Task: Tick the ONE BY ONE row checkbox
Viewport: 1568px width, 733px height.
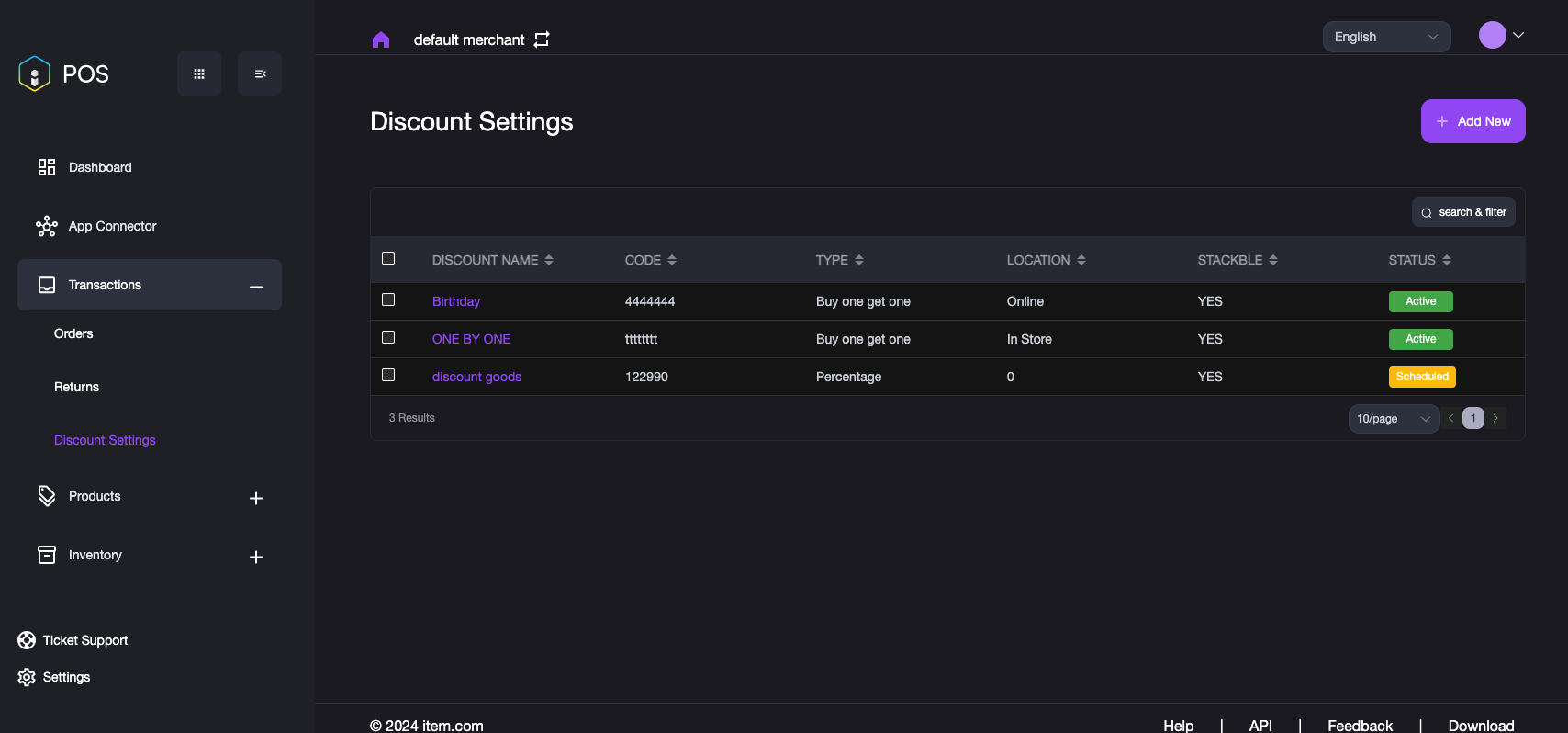Action: point(388,337)
